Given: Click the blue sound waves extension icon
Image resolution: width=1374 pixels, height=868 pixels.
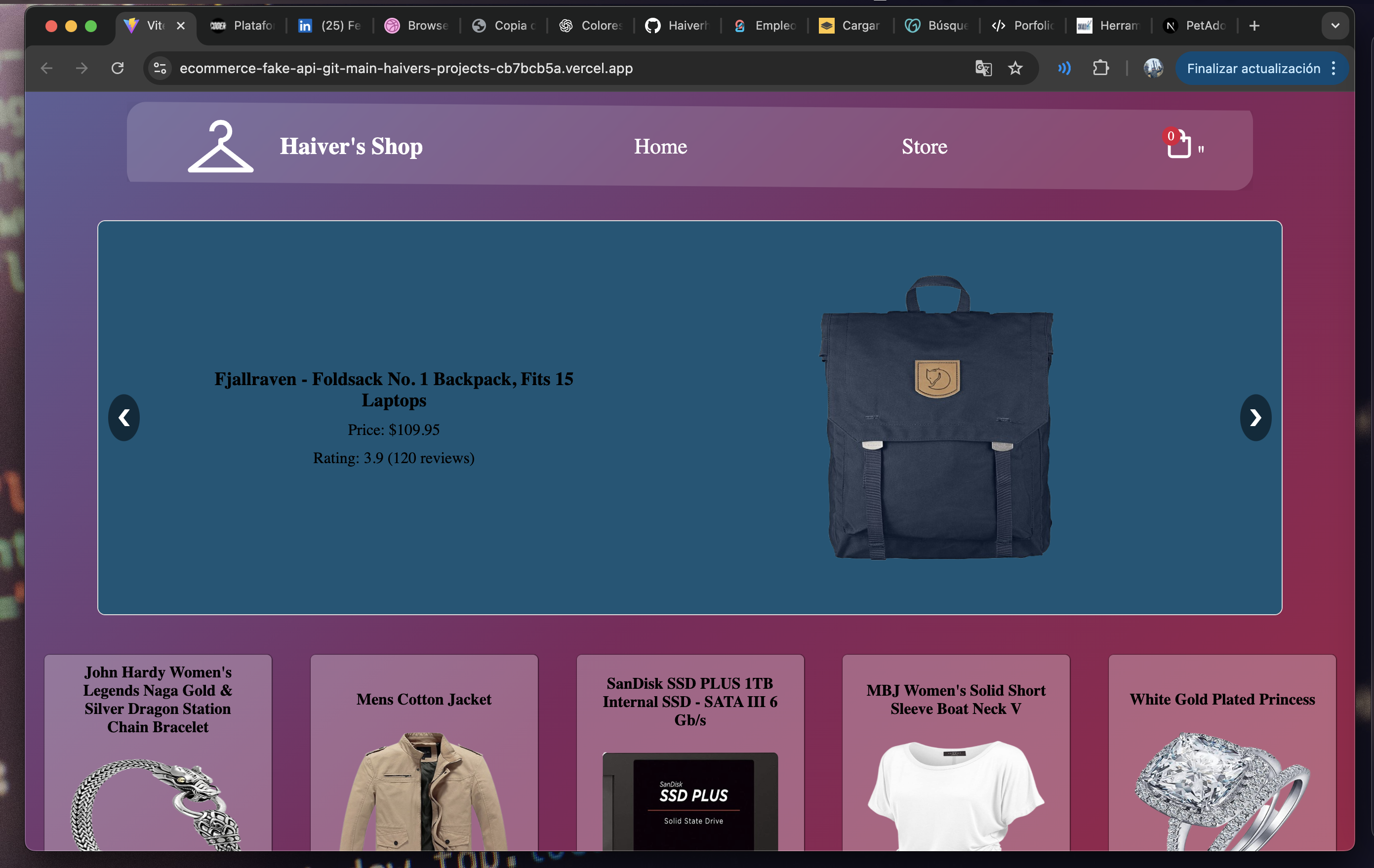Looking at the screenshot, I should (x=1064, y=69).
